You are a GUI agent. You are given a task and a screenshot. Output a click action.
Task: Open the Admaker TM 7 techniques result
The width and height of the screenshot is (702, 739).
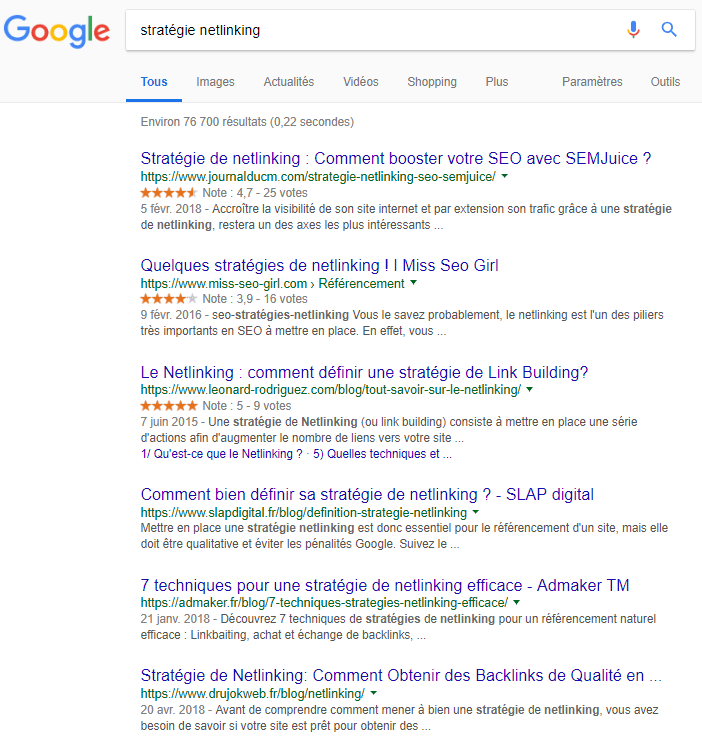(x=385, y=585)
